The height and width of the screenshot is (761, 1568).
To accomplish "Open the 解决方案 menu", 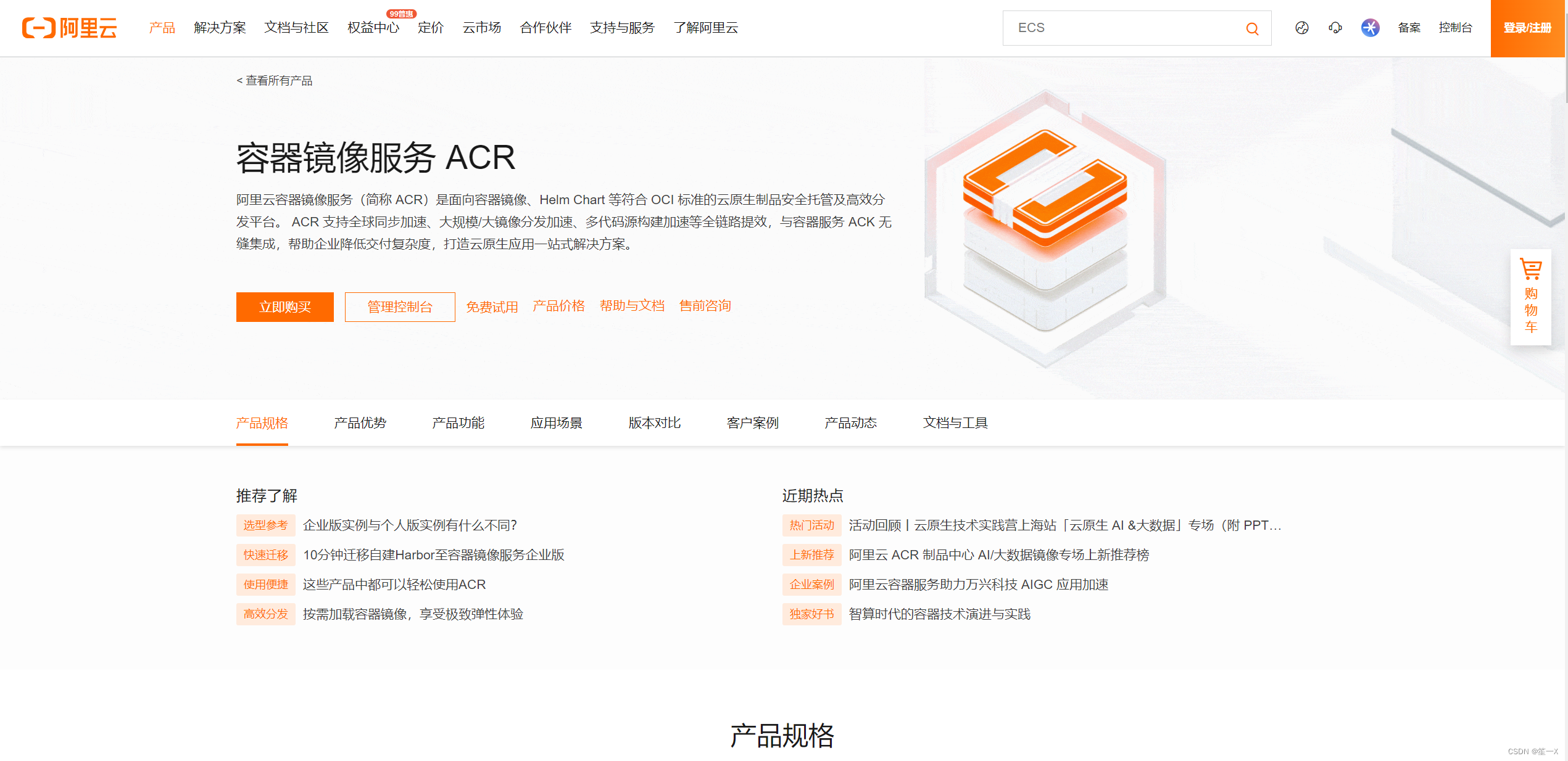I will (220, 28).
